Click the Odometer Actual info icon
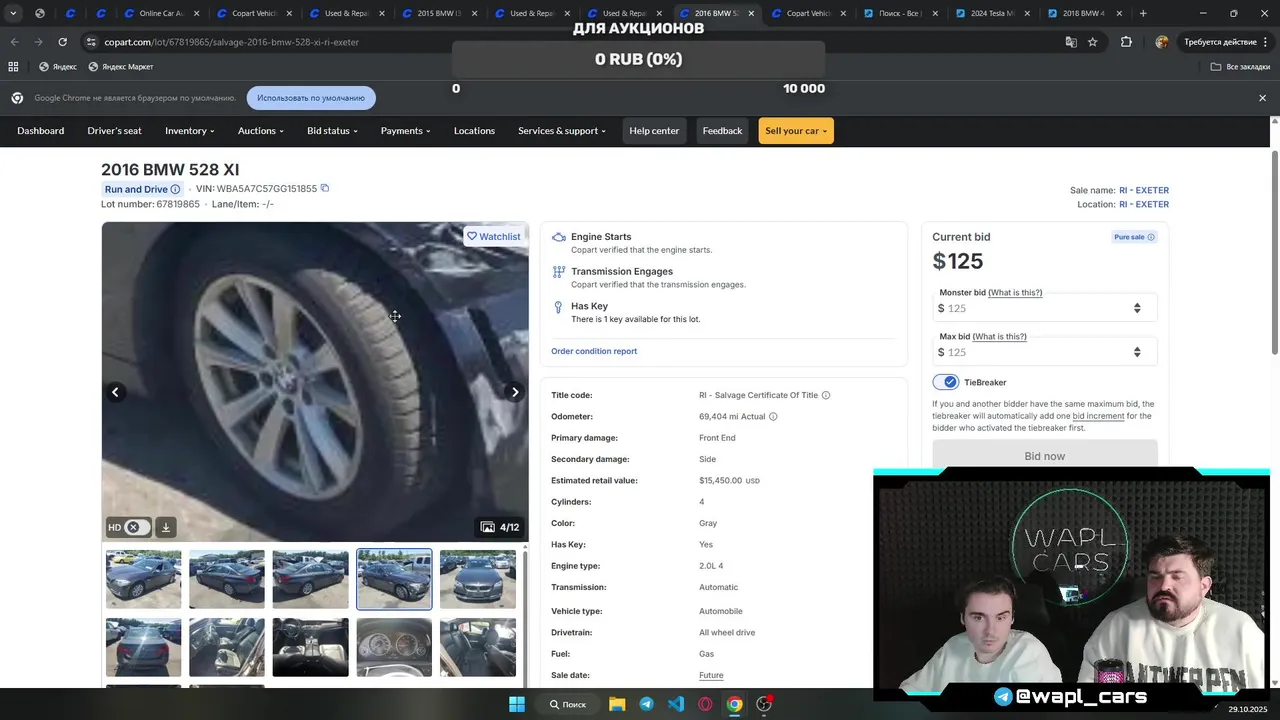Image resolution: width=1280 pixels, height=720 pixels. click(773, 416)
